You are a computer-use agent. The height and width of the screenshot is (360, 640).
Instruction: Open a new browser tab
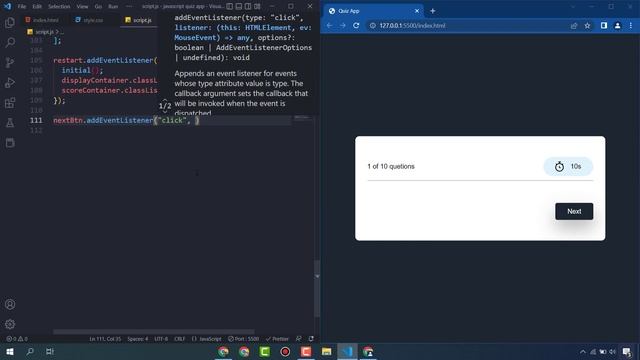432,11
